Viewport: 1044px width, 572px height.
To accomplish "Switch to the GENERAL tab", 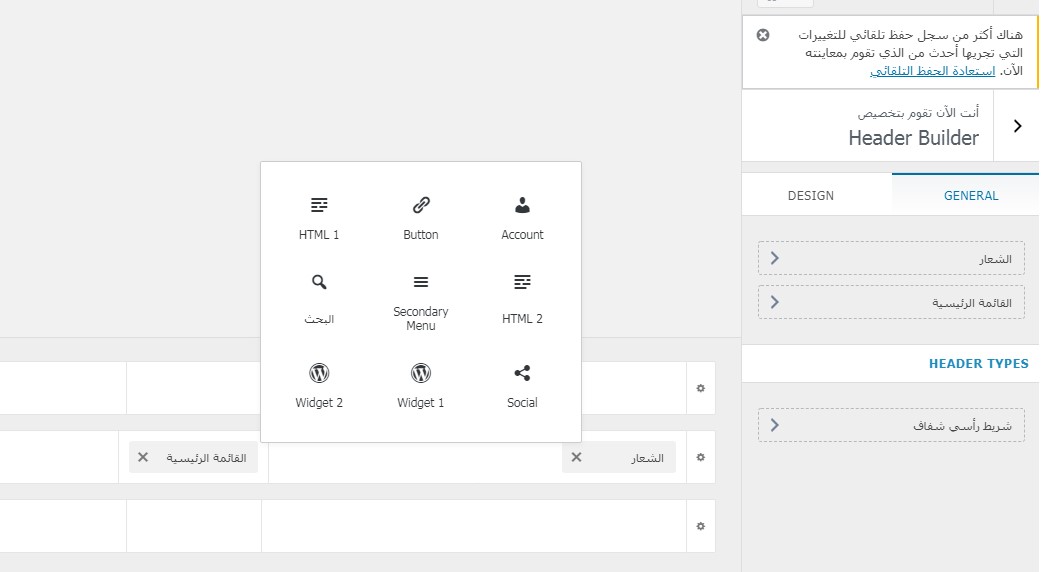I will (x=971, y=195).
